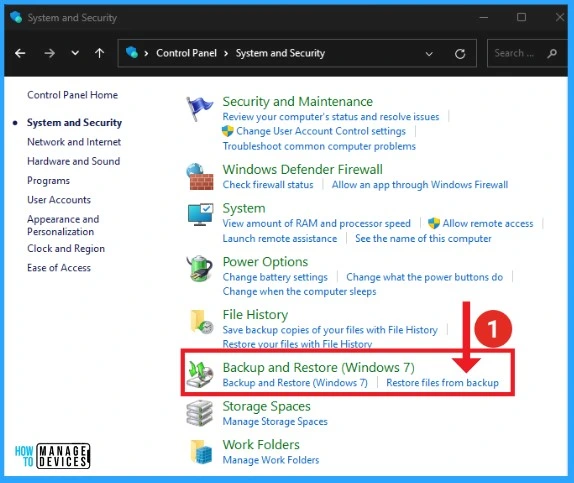Open Power Options heading

(x=265, y=261)
